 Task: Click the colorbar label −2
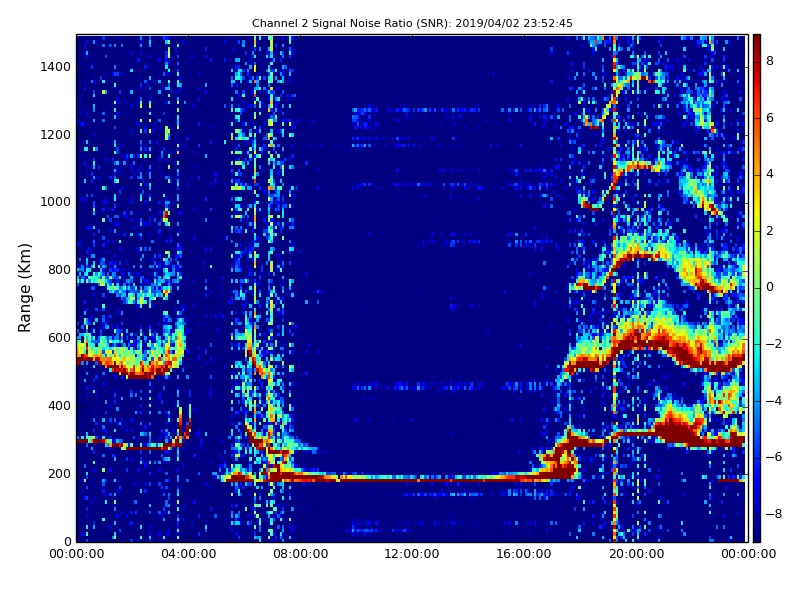tap(774, 344)
